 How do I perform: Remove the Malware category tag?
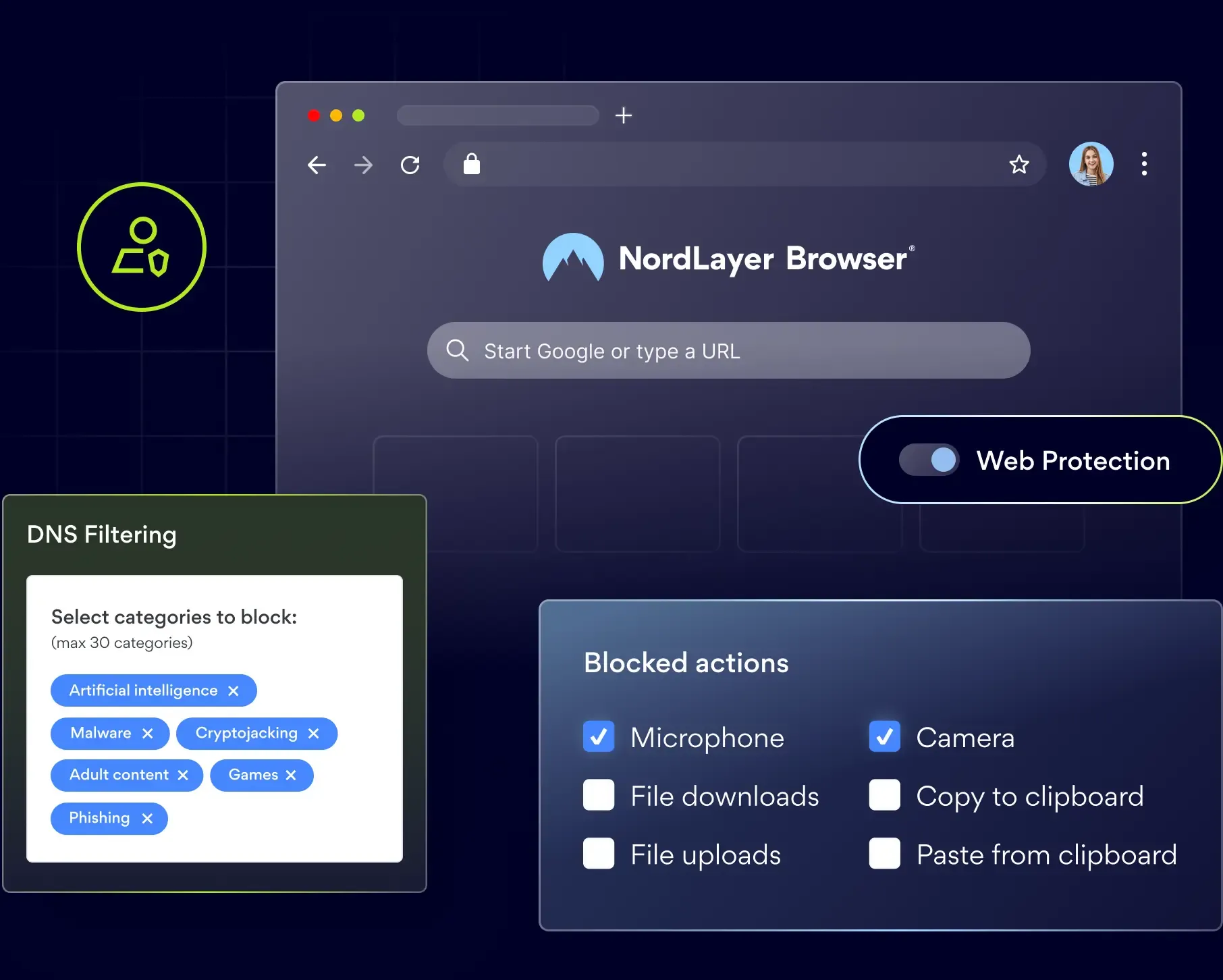tap(148, 733)
